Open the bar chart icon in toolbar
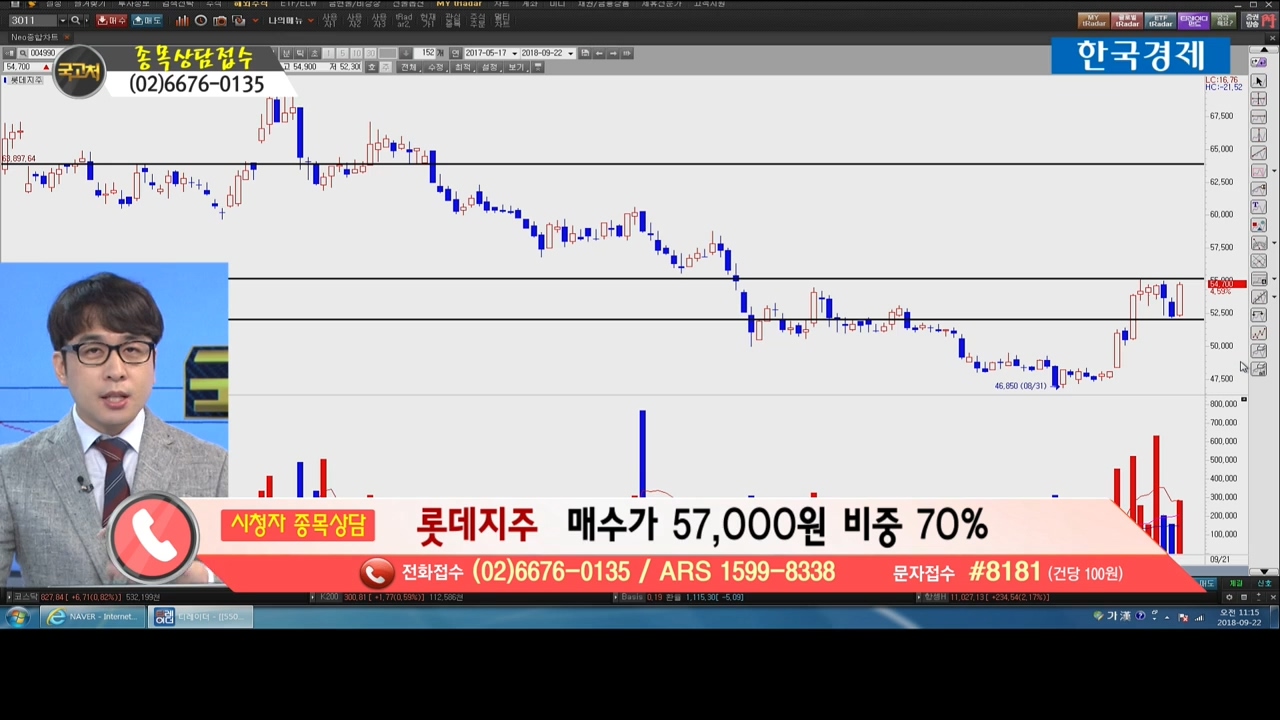The width and height of the screenshot is (1280, 720). pyautogui.click(x=181, y=20)
